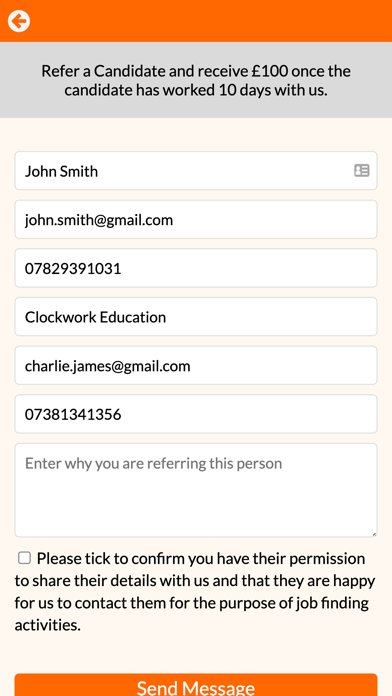Select the john.smith@gmail.com email field
392x696 pixels.
pos(196,219)
